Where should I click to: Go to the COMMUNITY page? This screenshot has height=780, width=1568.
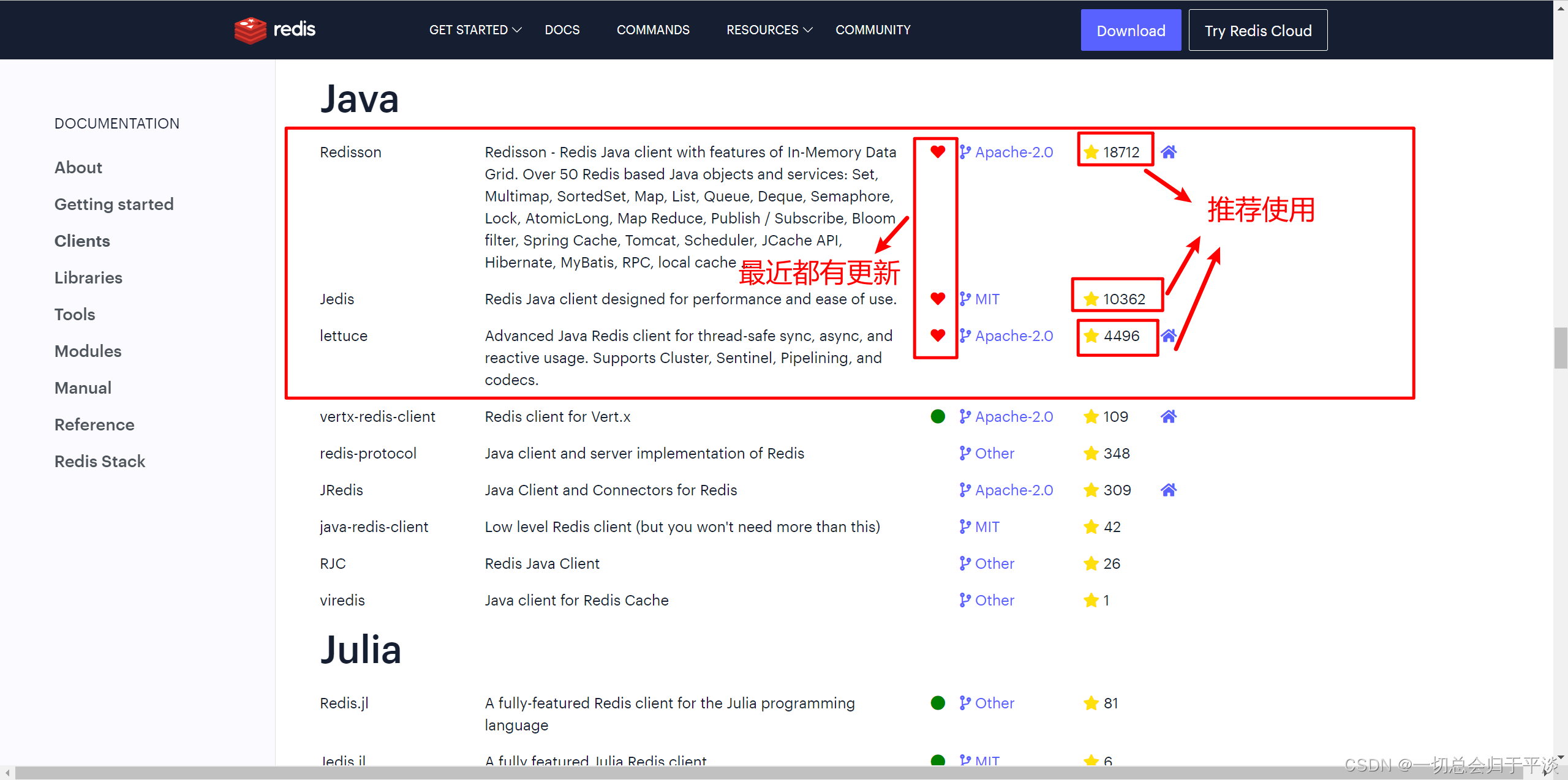point(873,30)
